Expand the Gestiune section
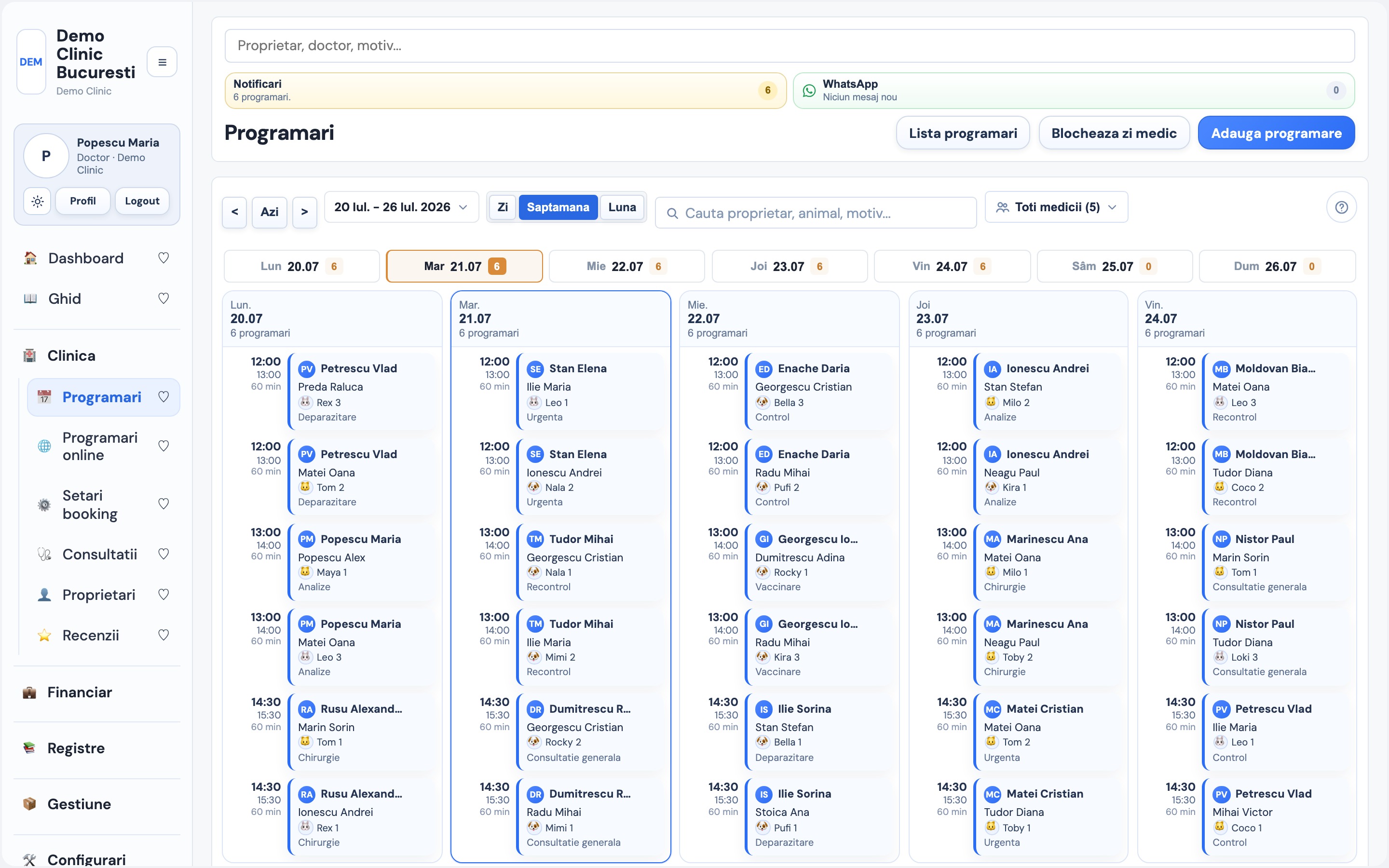The width and height of the screenshot is (1389, 868). 97,804
